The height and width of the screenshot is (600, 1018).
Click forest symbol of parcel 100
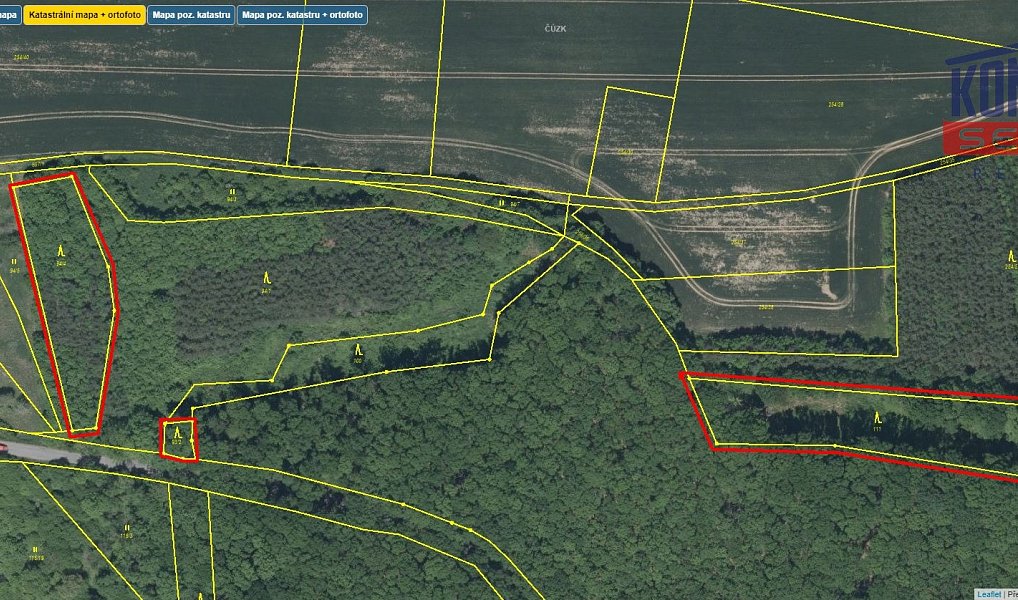[358, 349]
